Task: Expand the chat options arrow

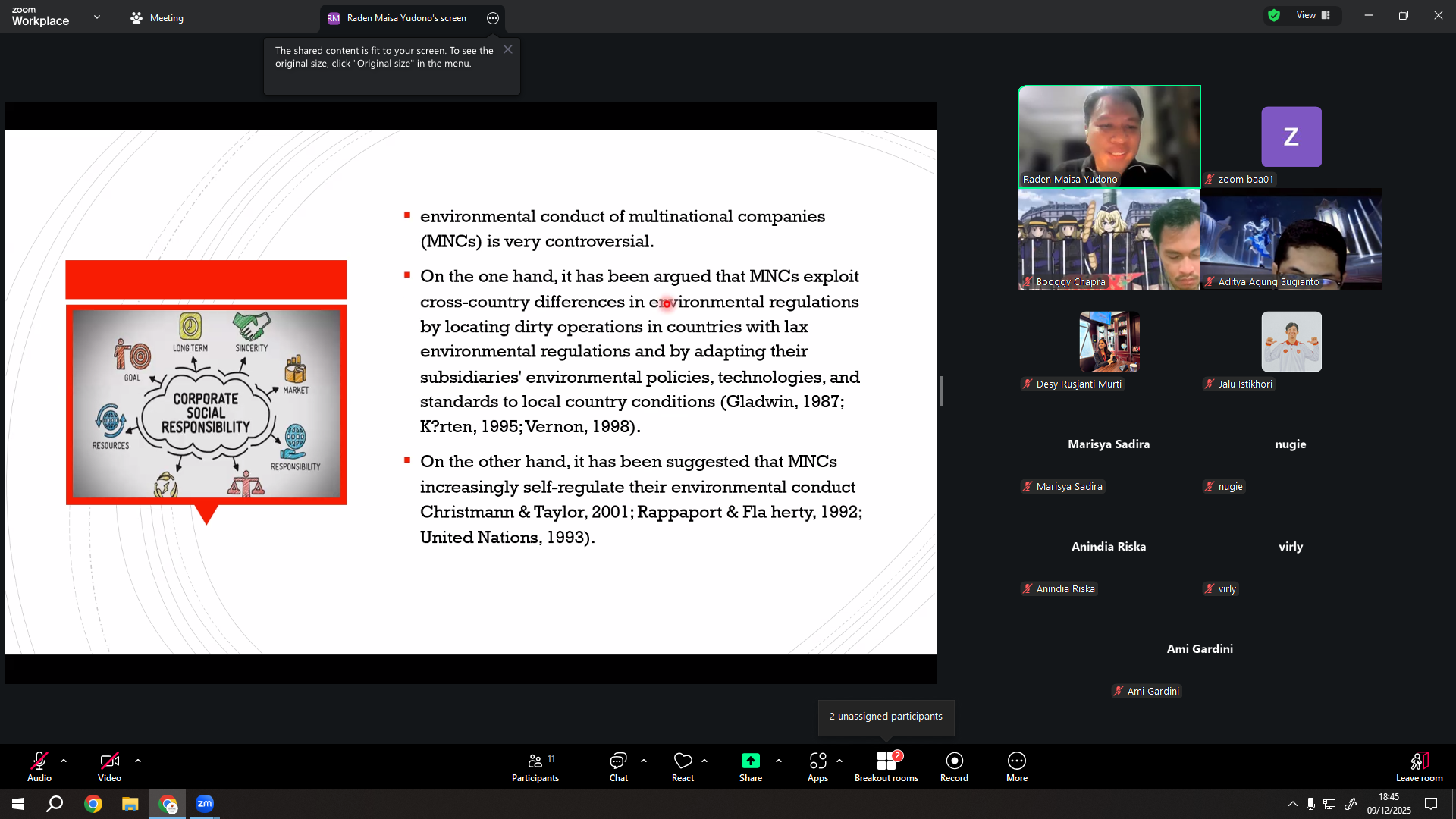Action: pos(644,761)
